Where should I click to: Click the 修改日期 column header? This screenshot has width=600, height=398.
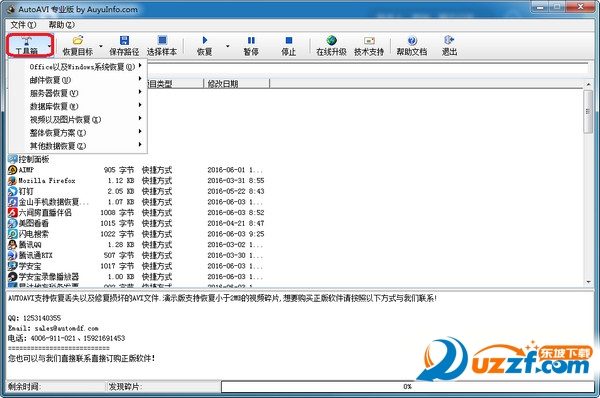coord(236,83)
